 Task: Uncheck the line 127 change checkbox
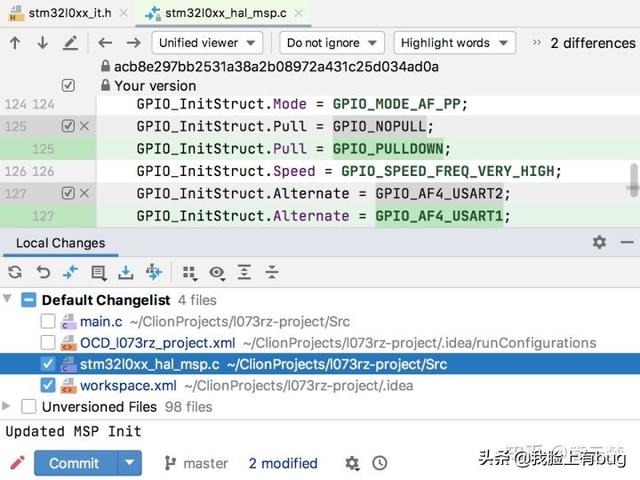coord(68,193)
